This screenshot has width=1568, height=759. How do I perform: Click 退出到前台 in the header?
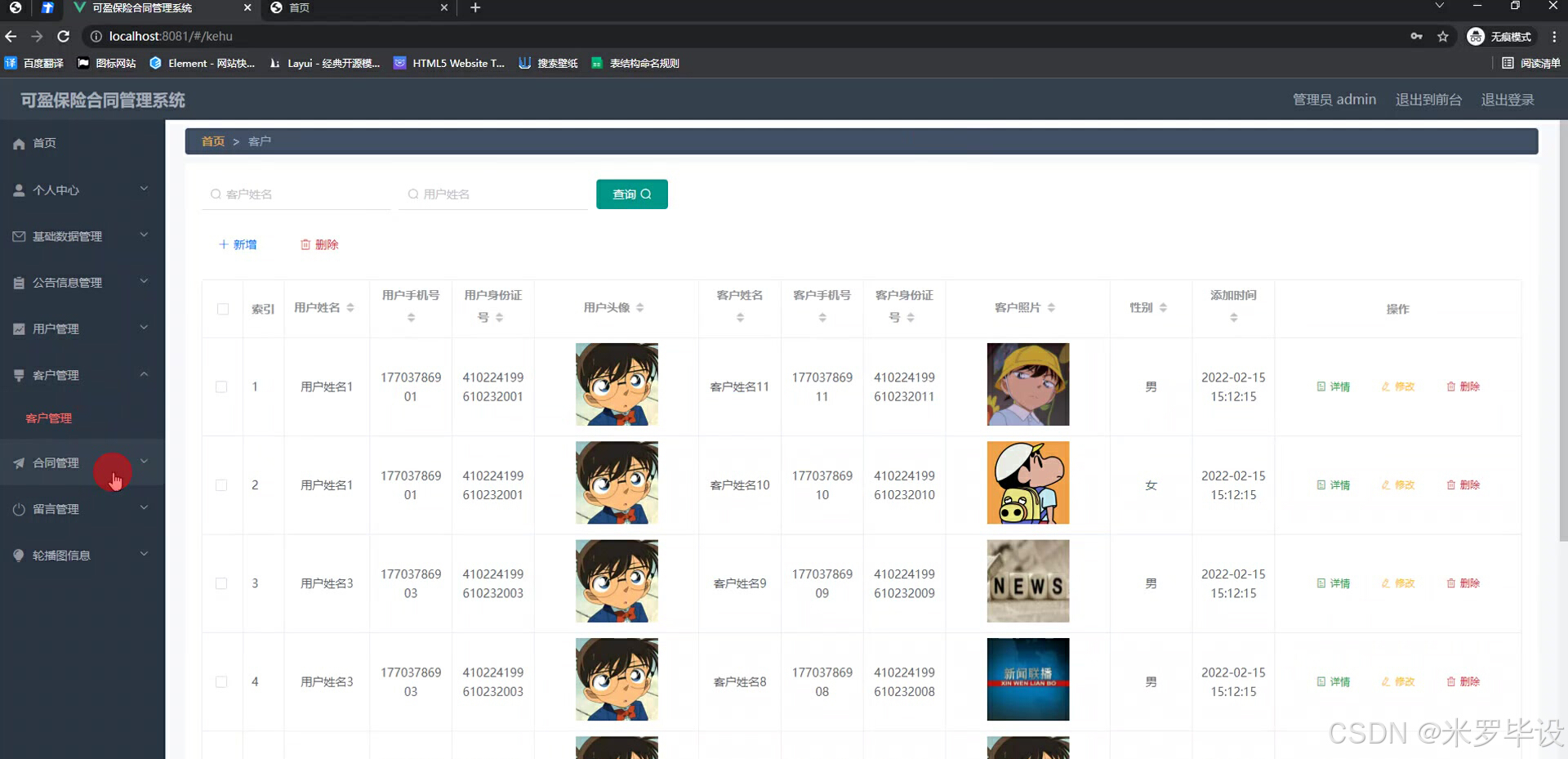click(x=1428, y=100)
